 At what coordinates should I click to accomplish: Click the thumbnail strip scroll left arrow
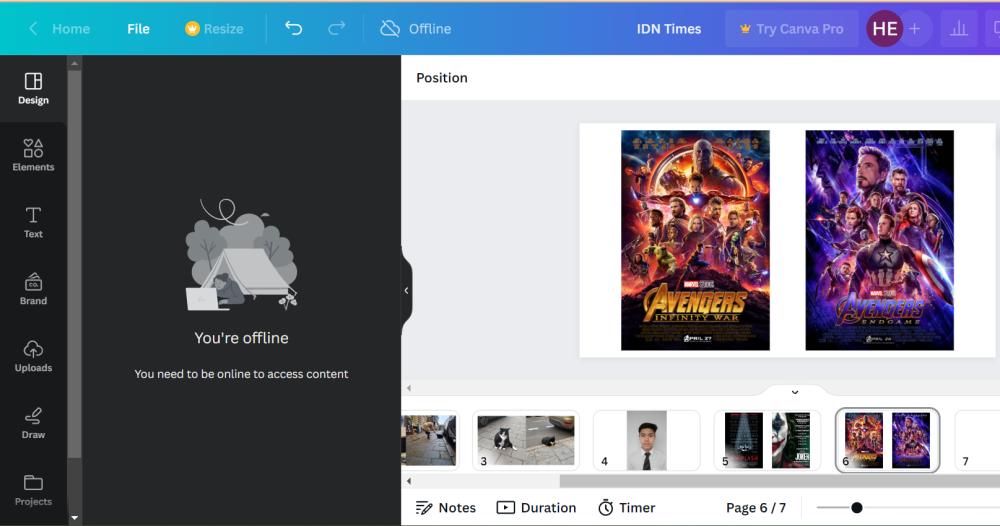pyautogui.click(x=409, y=481)
